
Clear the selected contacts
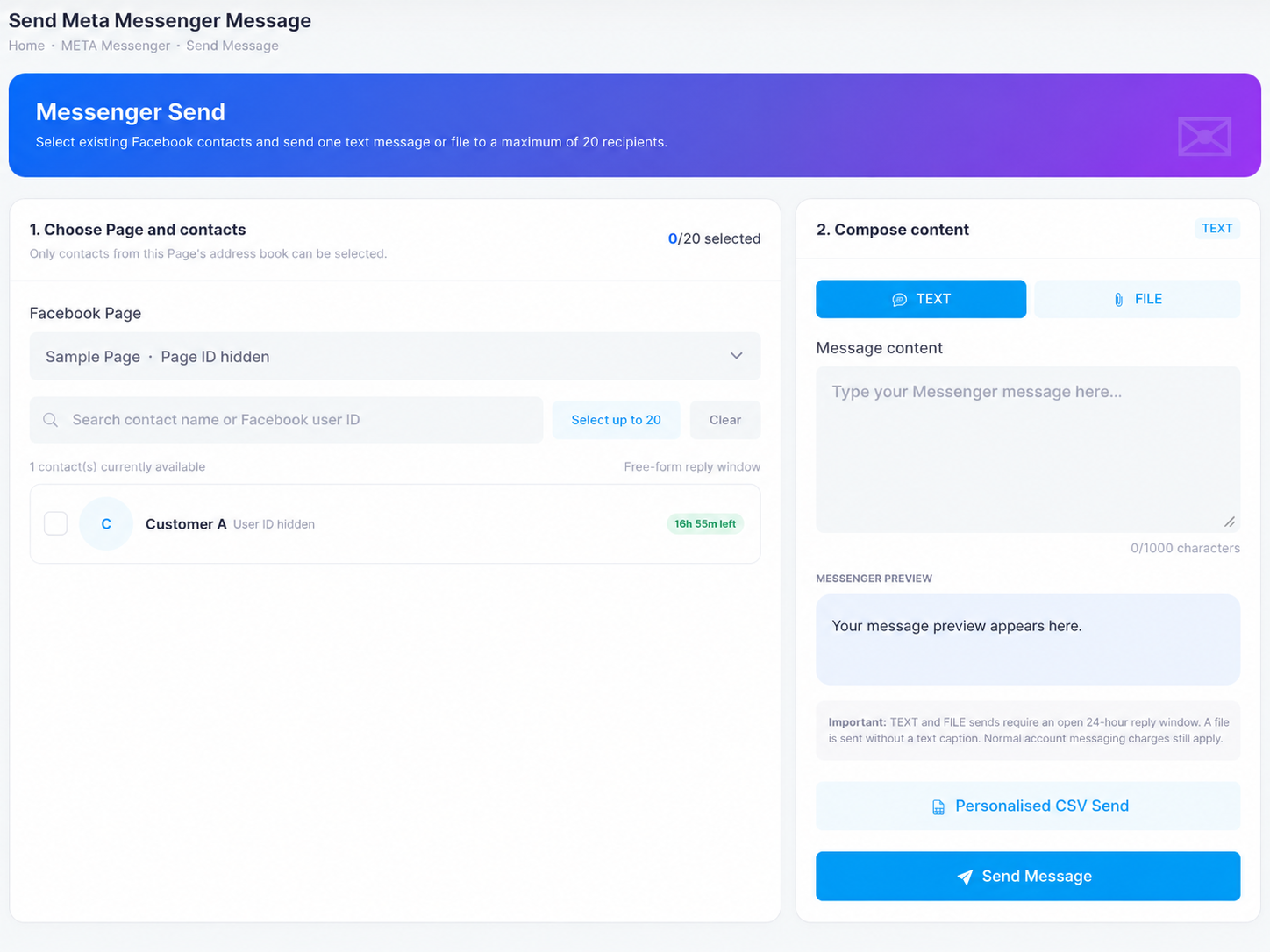[x=725, y=420]
